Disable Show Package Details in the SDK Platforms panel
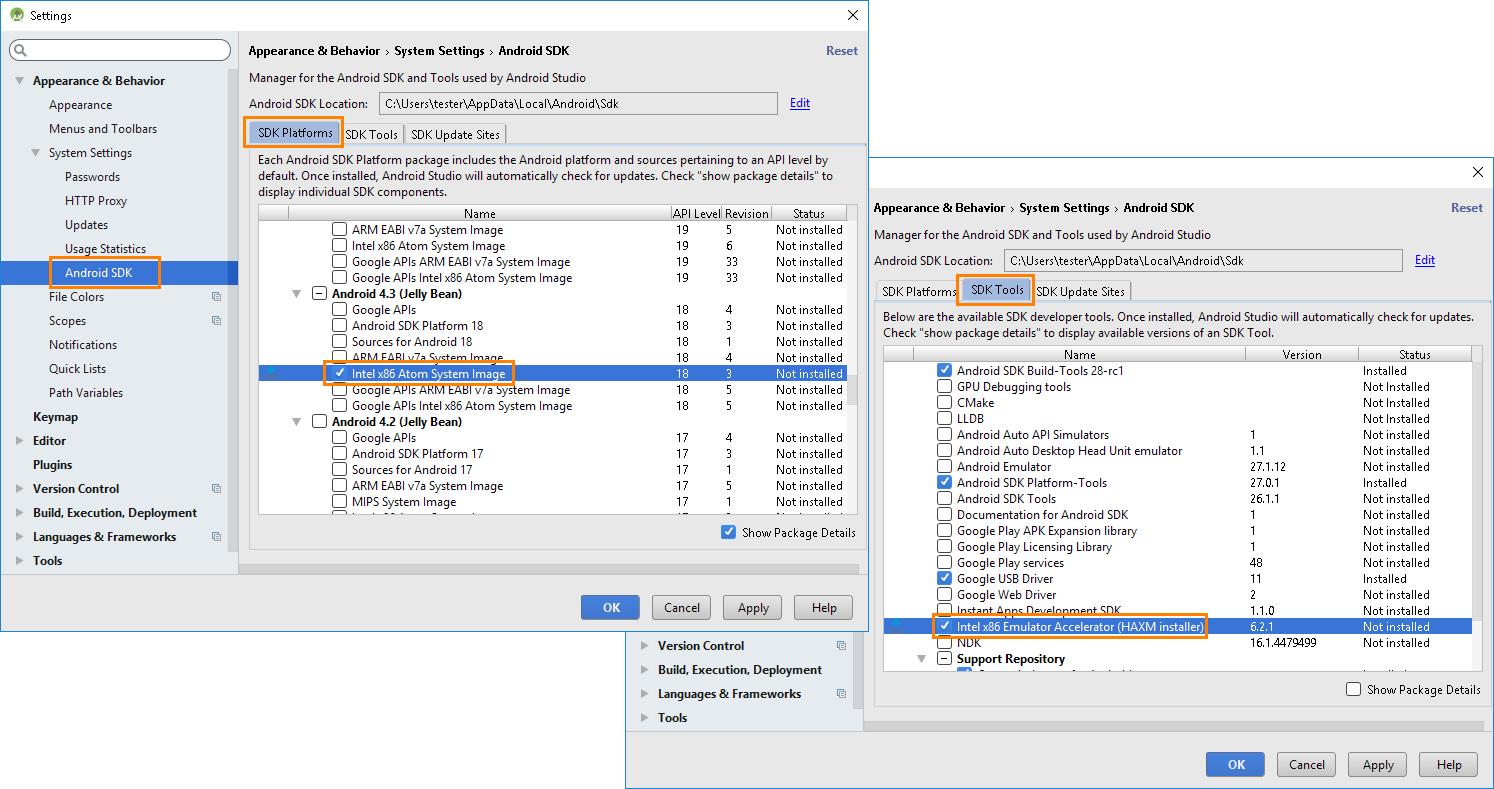 729,532
